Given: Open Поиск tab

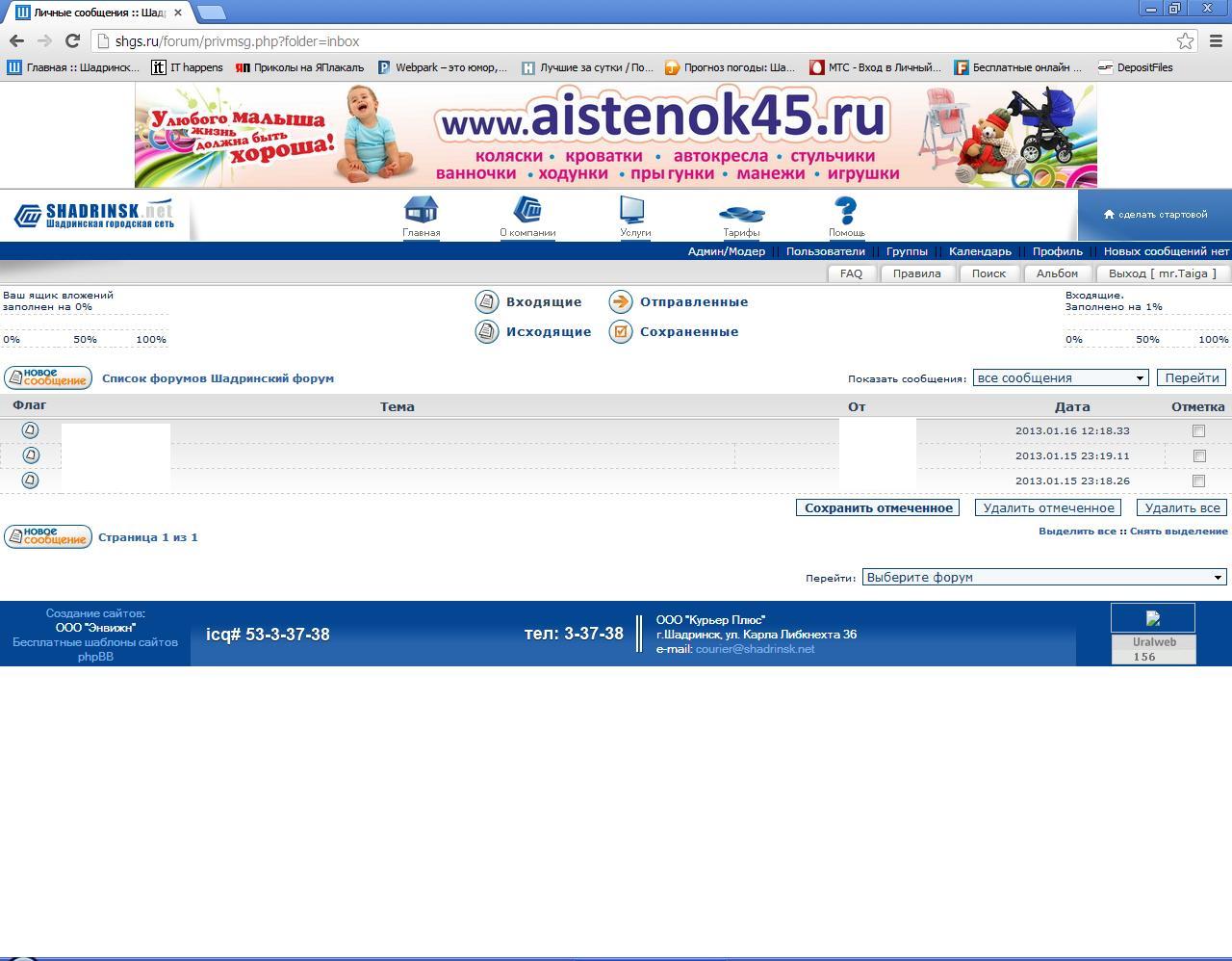Looking at the screenshot, I should (x=988, y=273).
